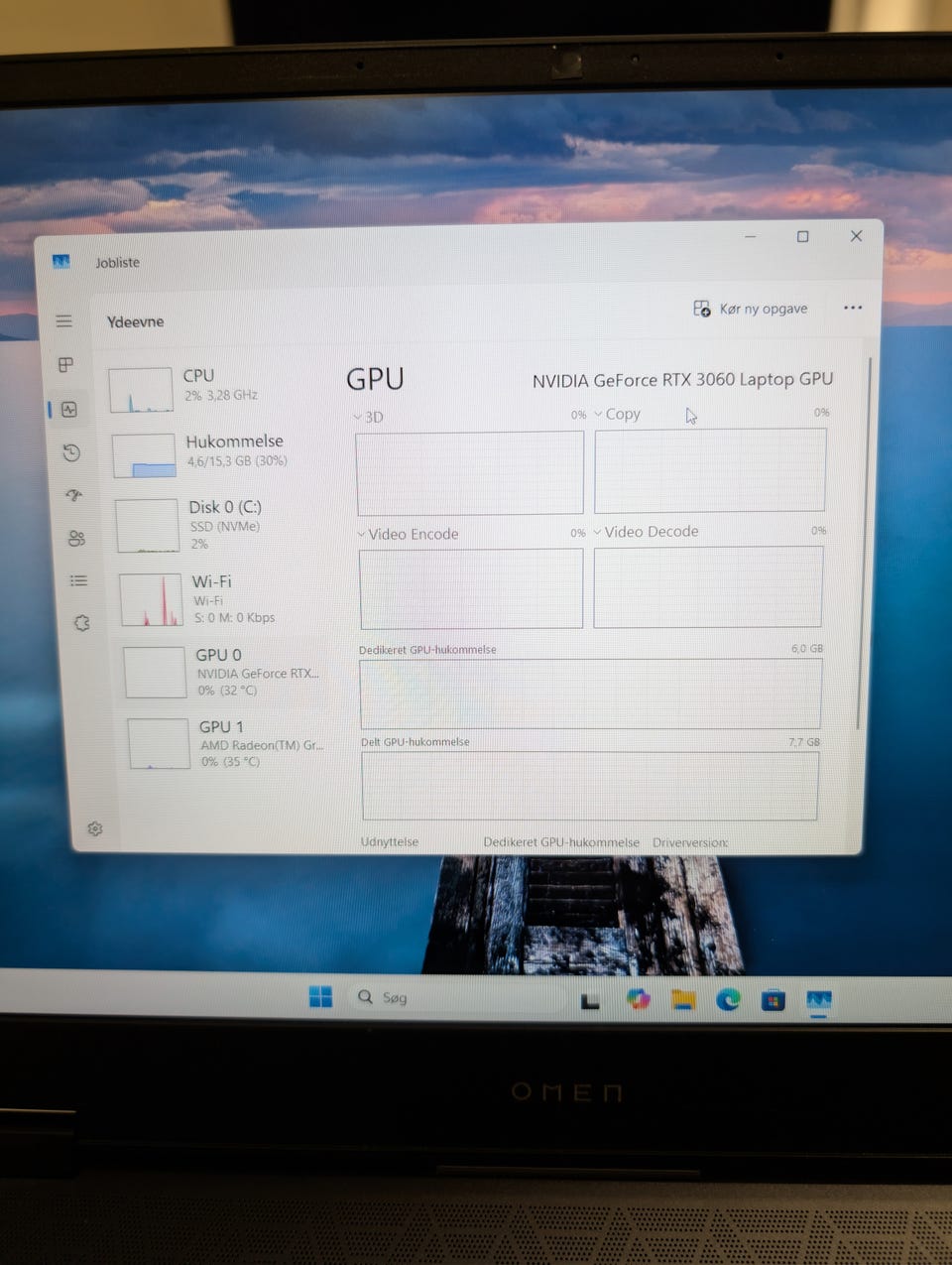The width and height of the screenshot is (952, 1265).
Task: Click the Udnyttelse label below graphs
Action: [390, 841]
